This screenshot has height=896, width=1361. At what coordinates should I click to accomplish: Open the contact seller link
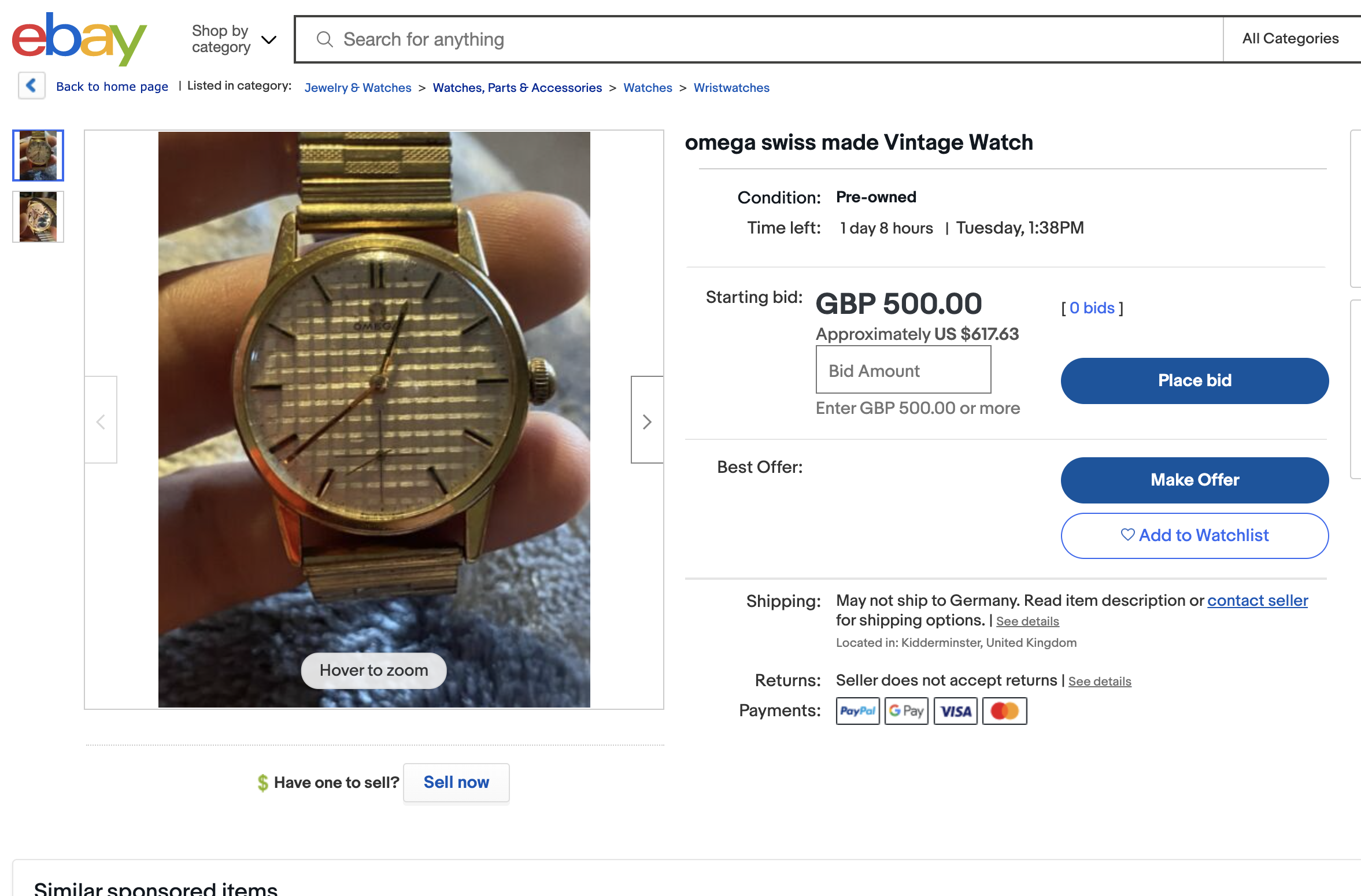tap(1257, 601)
